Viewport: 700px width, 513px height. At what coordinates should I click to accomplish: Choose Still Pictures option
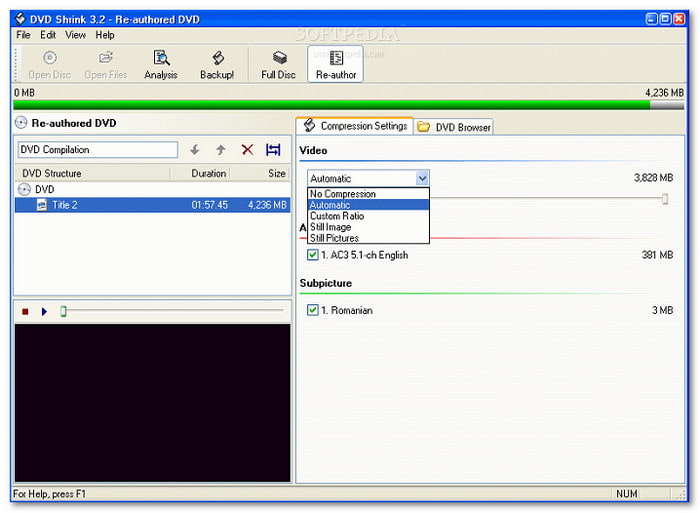tap(368, 238)
